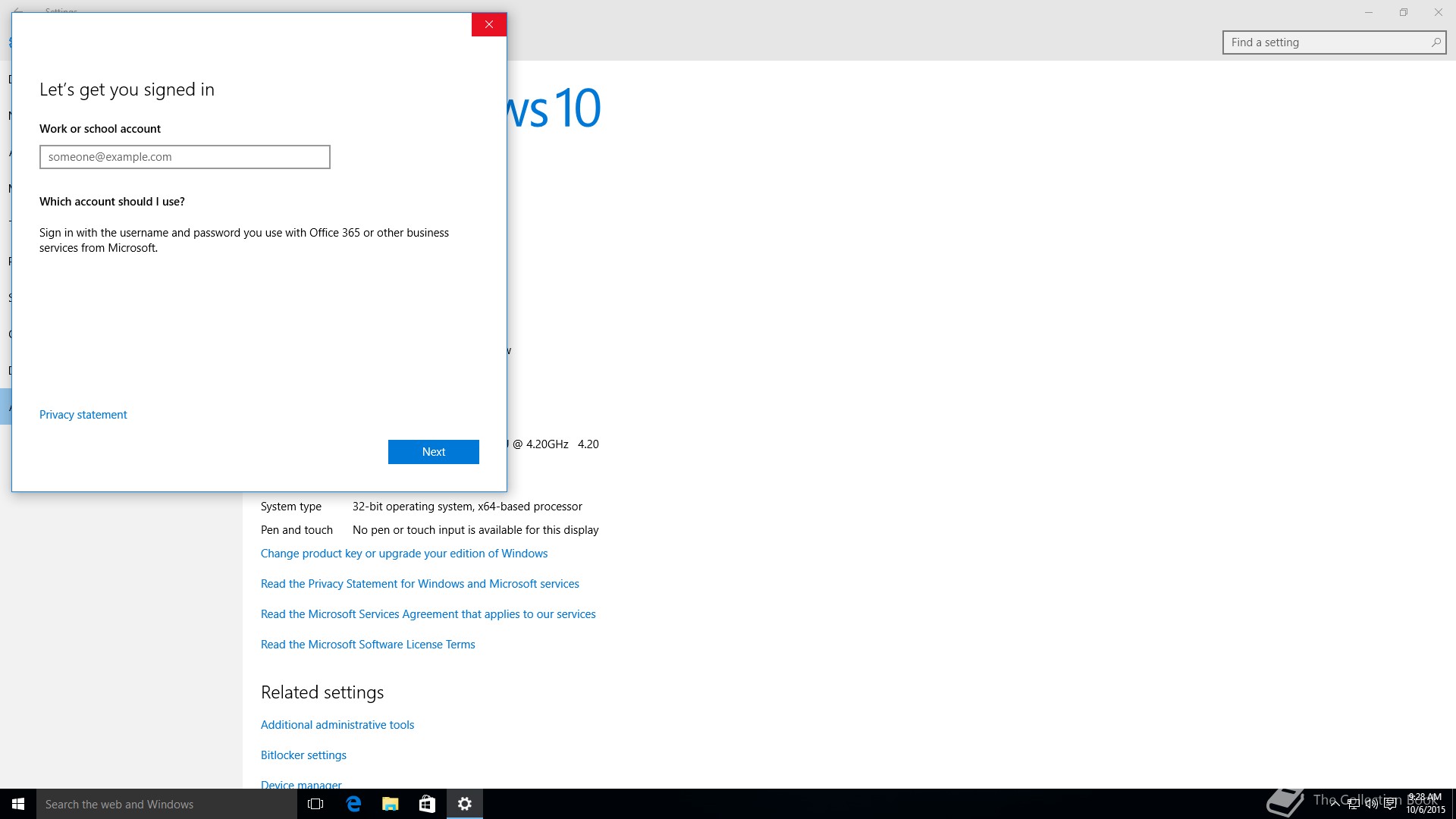Open Additional administrative tools
1456x819 pixels.
pyautogui.click(x=337, y=725)
